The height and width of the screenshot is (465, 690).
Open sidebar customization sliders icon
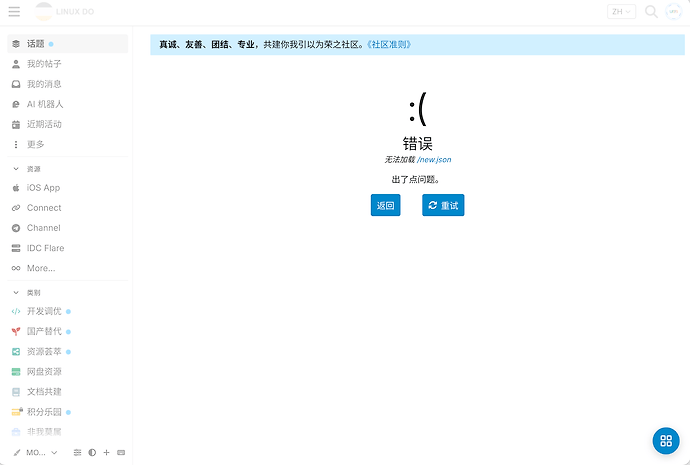click(x=77, y=452)
